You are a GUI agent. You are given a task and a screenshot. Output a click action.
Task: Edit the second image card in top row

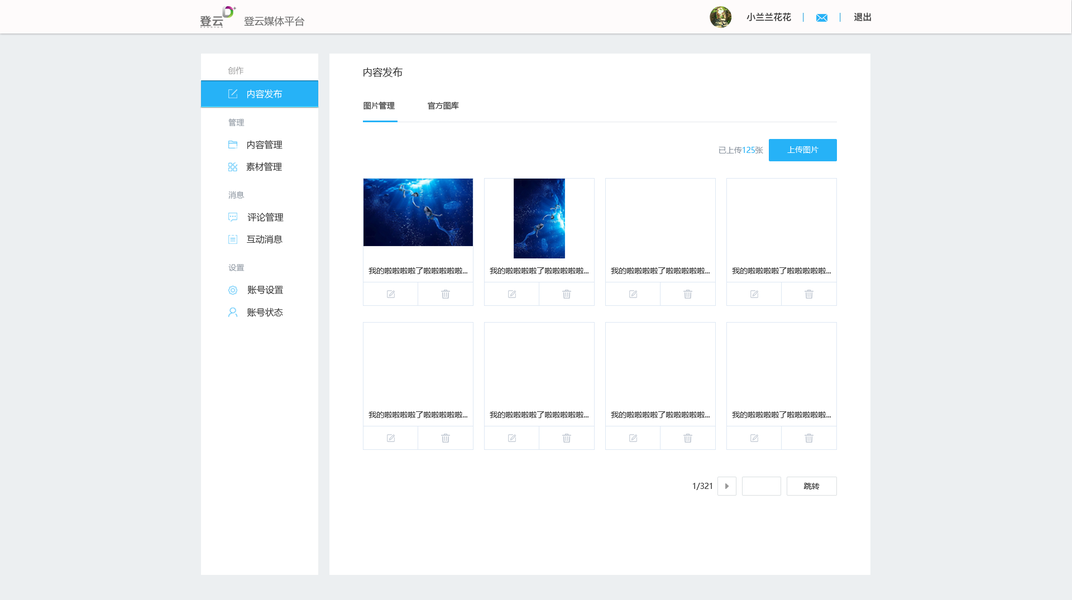[x=511, y=294]
